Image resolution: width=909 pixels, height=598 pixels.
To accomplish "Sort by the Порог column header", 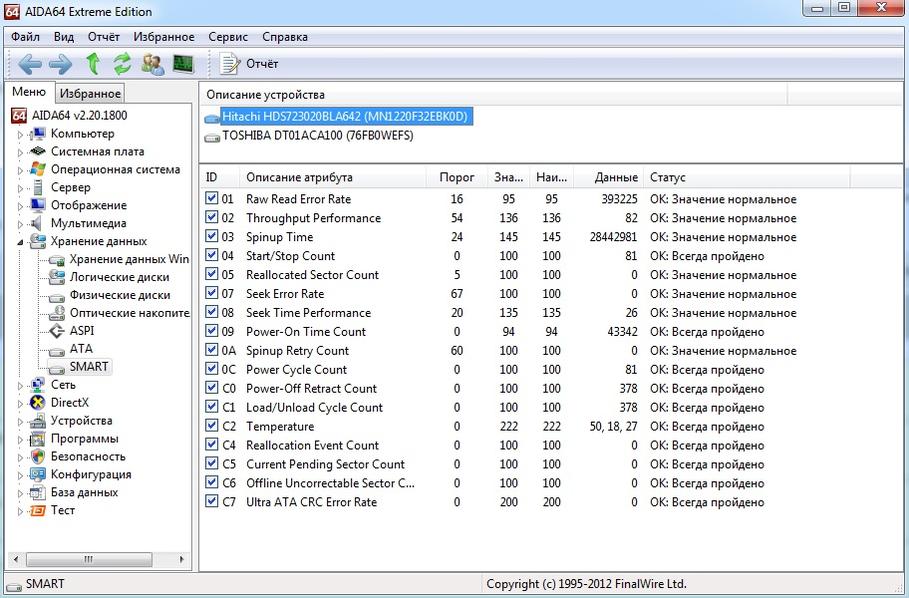I will [x=457, y=177].
